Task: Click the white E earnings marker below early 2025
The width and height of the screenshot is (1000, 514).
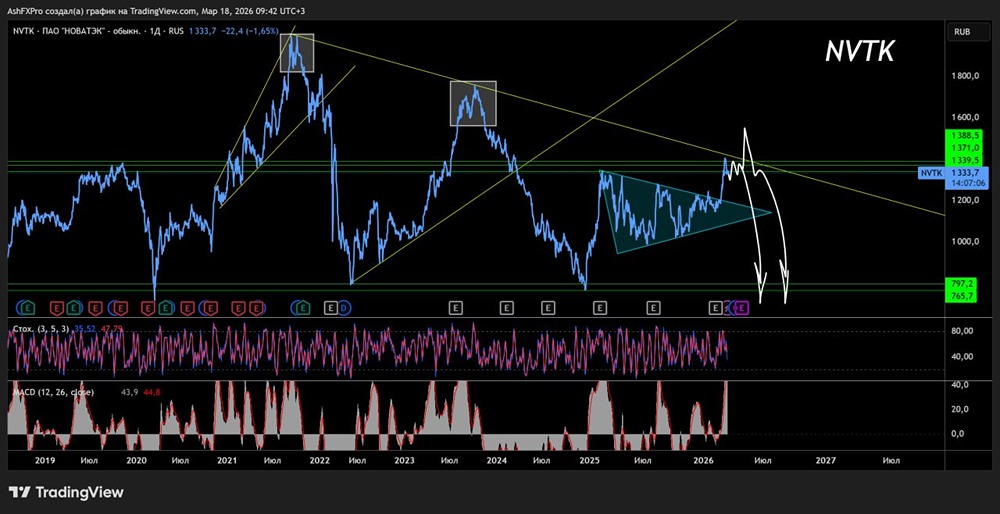Action: point(599,308)
